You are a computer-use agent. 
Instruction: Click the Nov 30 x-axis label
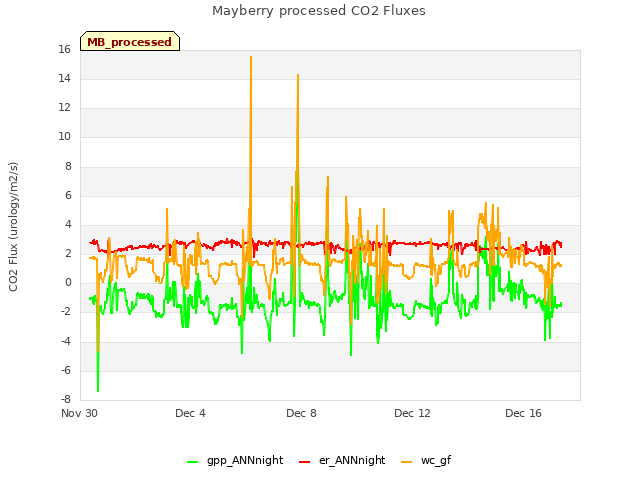[x=79, y=413]
